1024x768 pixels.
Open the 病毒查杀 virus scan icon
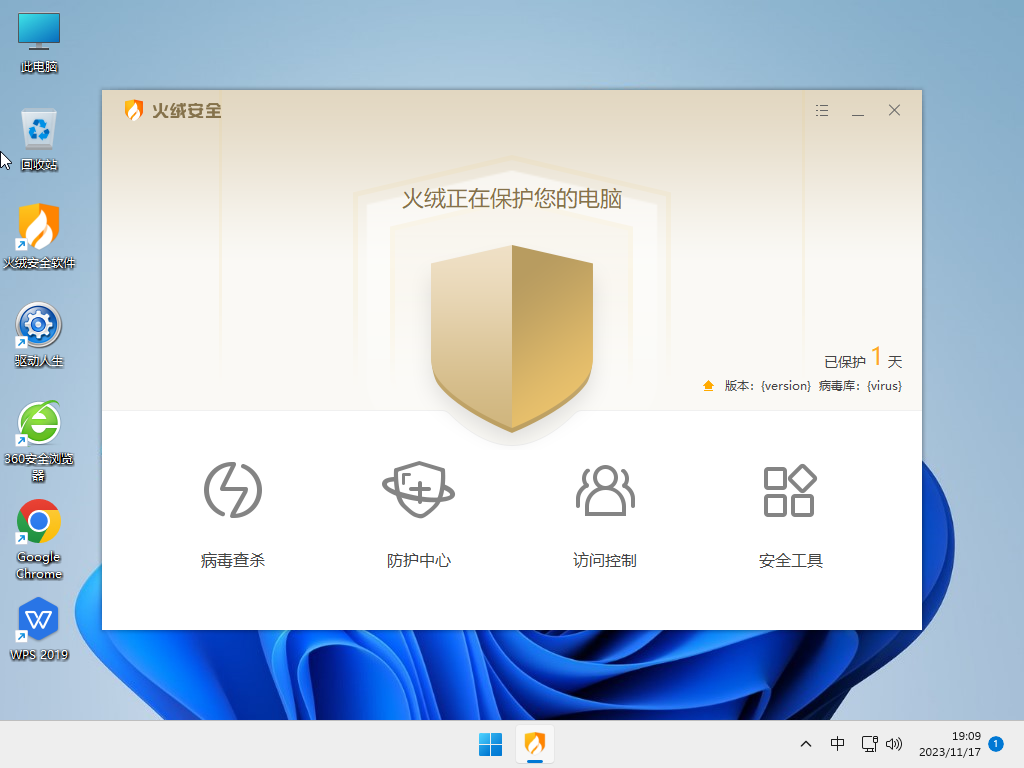(x=233, y=490)
